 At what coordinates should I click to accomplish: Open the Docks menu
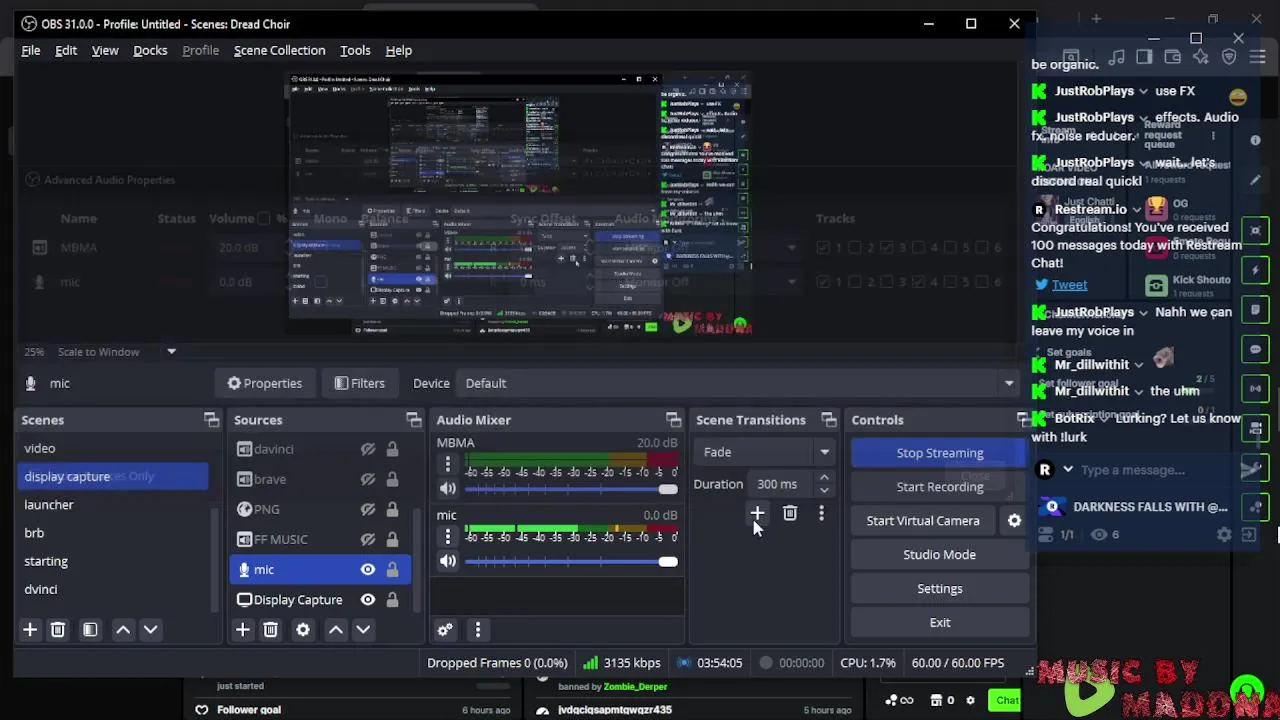point(150,50)
